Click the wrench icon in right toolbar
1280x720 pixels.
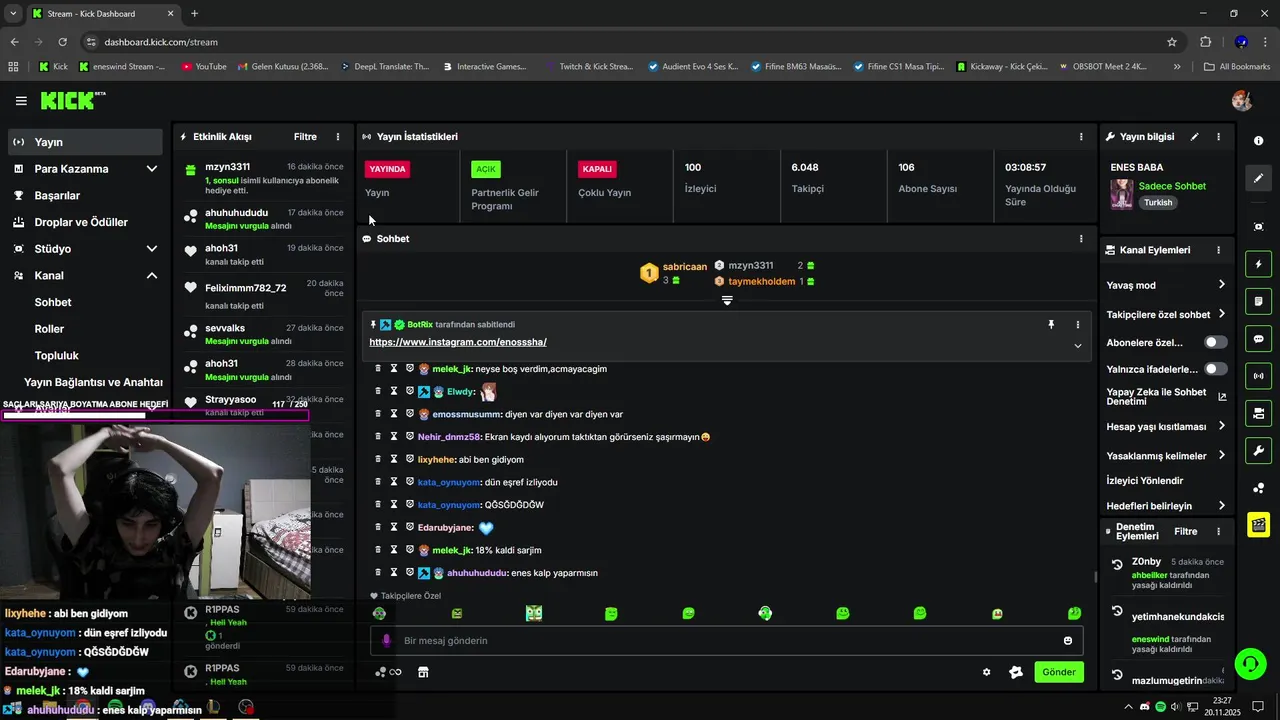(1258, 450)
